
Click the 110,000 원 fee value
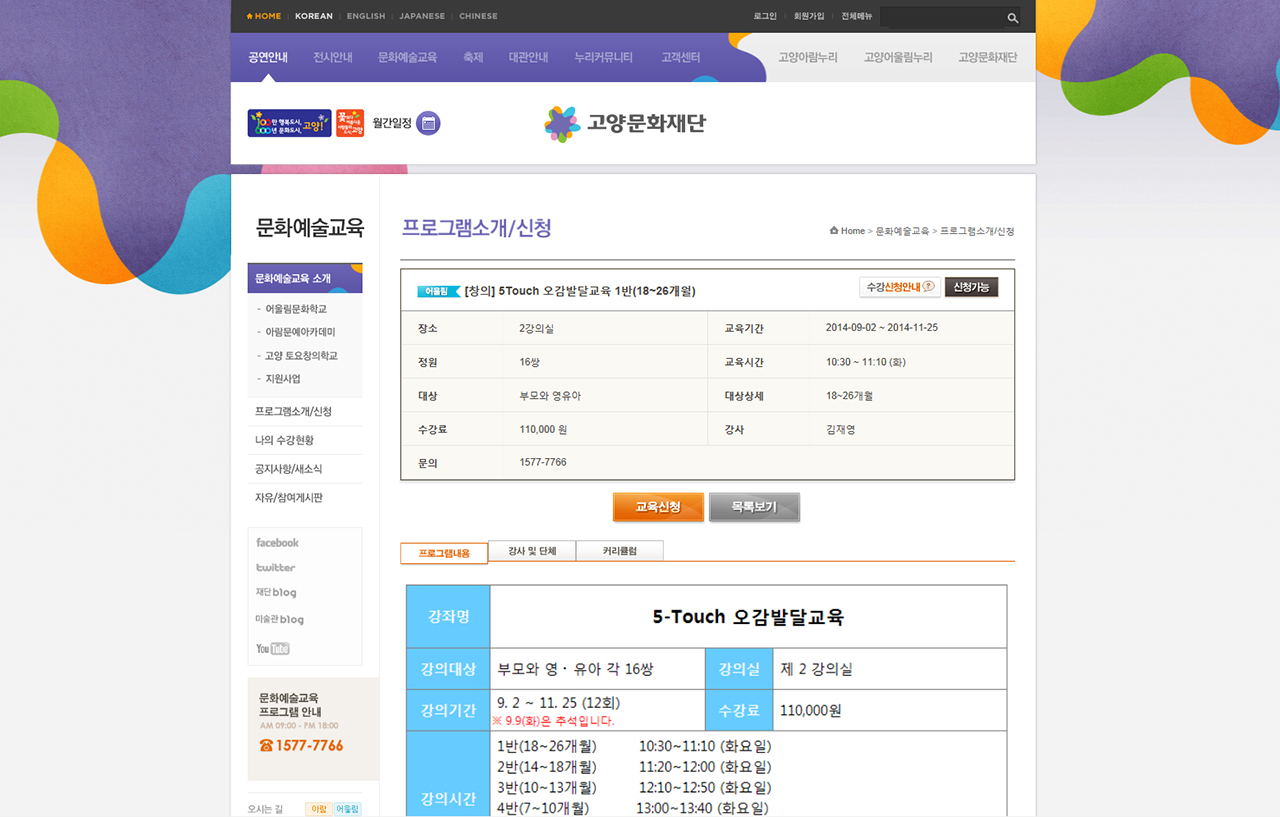[544, 430]
